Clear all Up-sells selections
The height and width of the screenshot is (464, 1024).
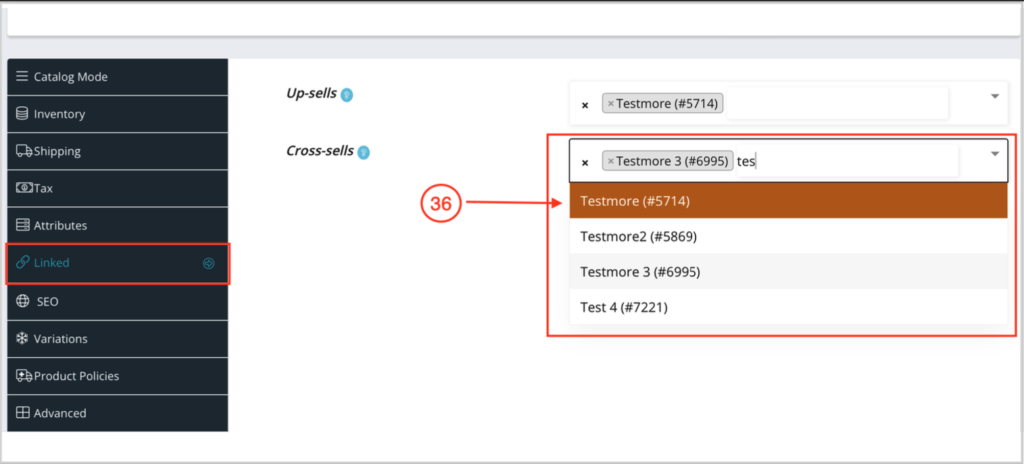pyautogui.click(x=585, y=104)
